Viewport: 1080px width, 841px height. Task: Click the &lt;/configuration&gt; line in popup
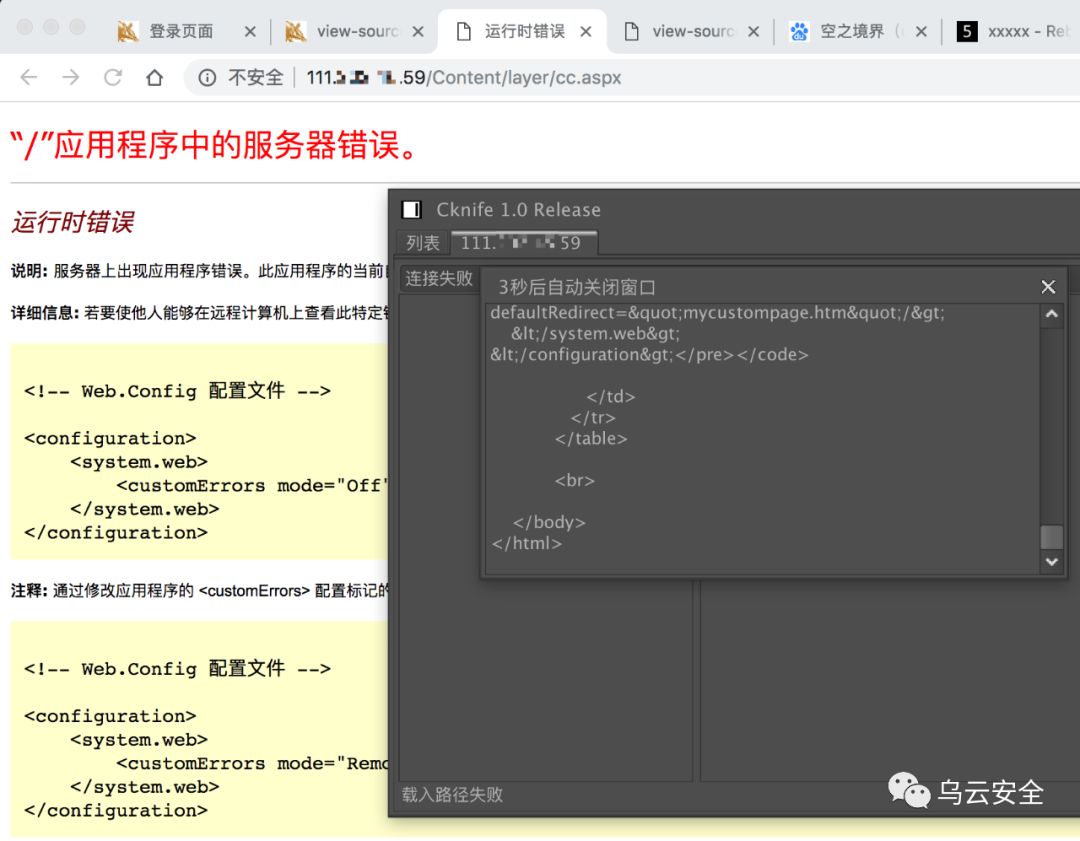(650, 355)
